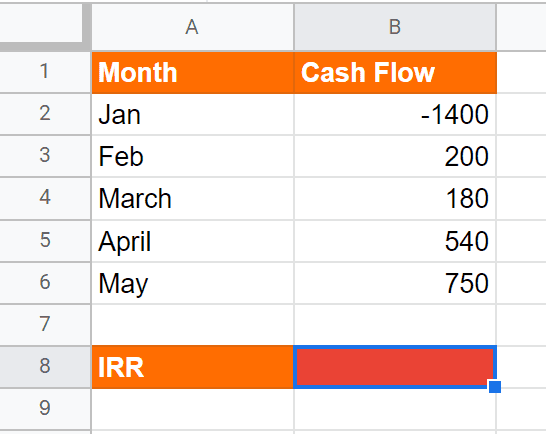The image size is (546, 434).
Task: Click the 'Cash Flow' header cell
Action: (x=395, y=72)
